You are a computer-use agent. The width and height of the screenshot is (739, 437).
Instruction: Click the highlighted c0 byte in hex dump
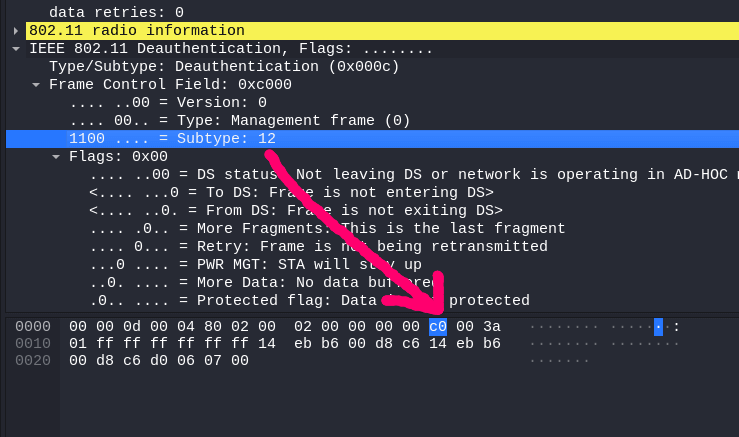coord(438,326)
